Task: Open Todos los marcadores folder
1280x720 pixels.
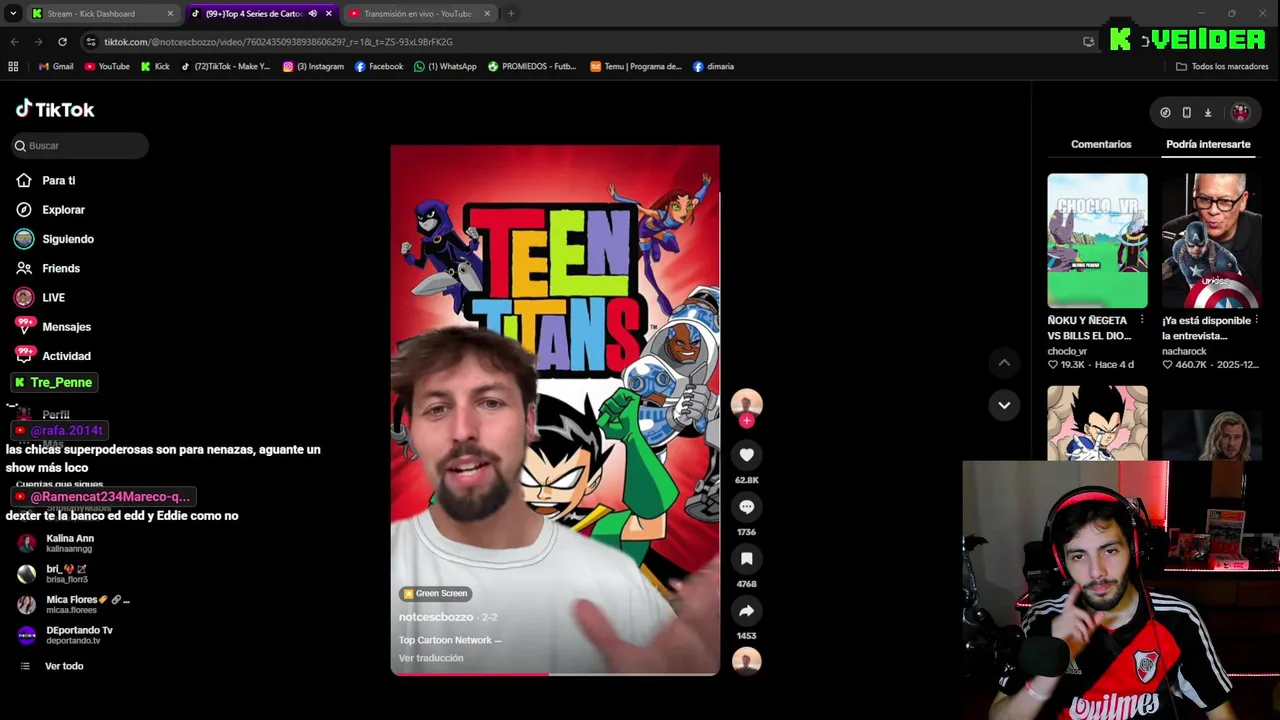Action: pos(1222,67)
